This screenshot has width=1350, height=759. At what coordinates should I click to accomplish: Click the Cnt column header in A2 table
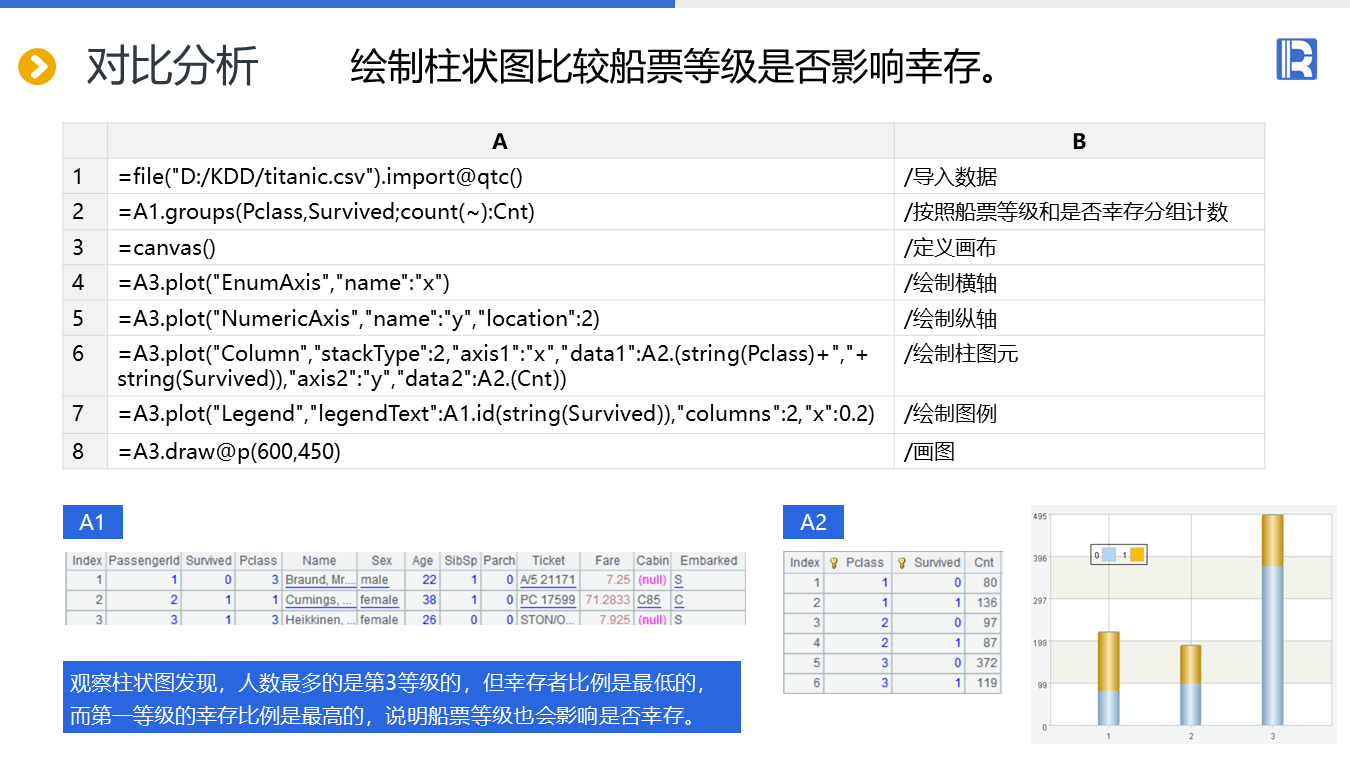click(984, 563)
